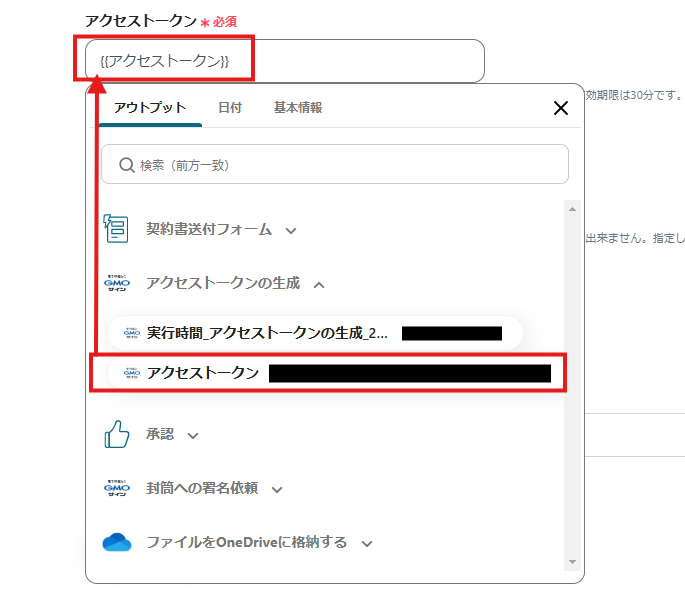
Task: Choose 実行時間_アクセストークンの生成 output item
Action: 315,333
